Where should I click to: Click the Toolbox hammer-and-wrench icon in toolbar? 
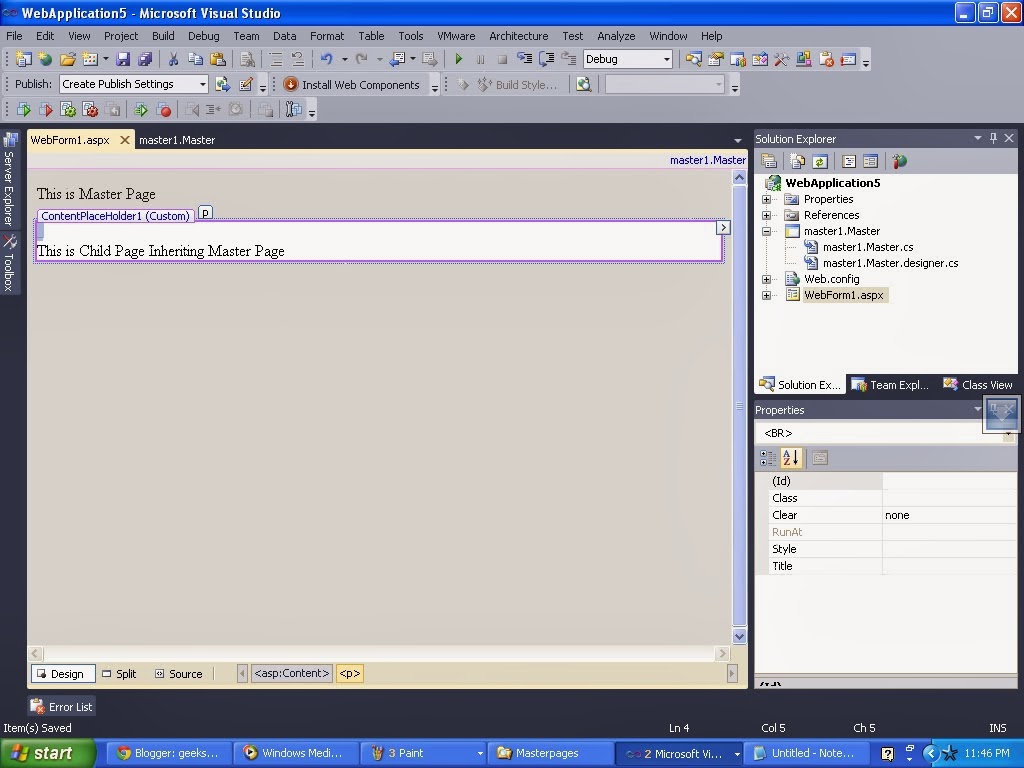tap(782, 59)
